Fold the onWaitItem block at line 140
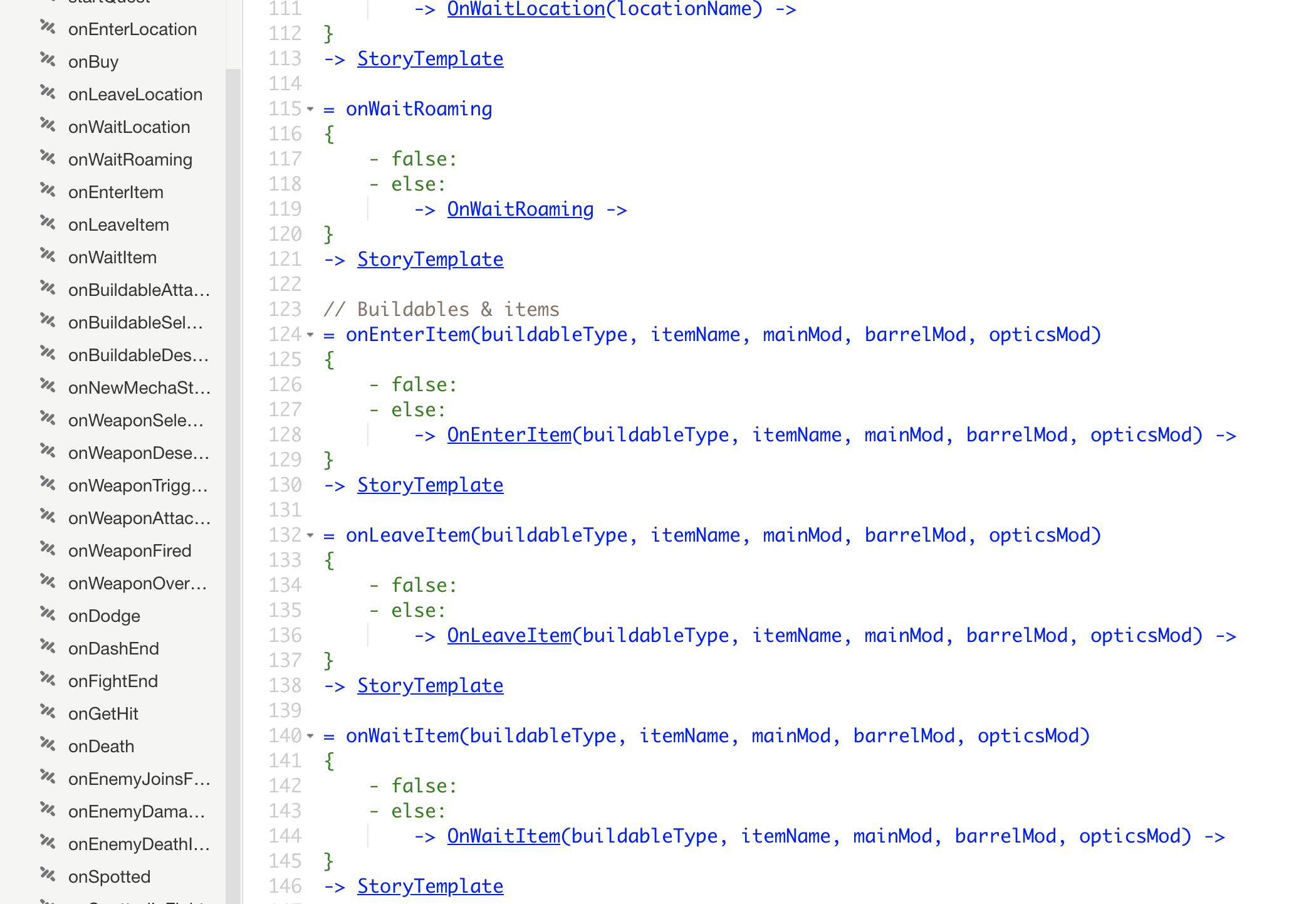This screenshot has height=904, width=1316. tap(310, 736)
